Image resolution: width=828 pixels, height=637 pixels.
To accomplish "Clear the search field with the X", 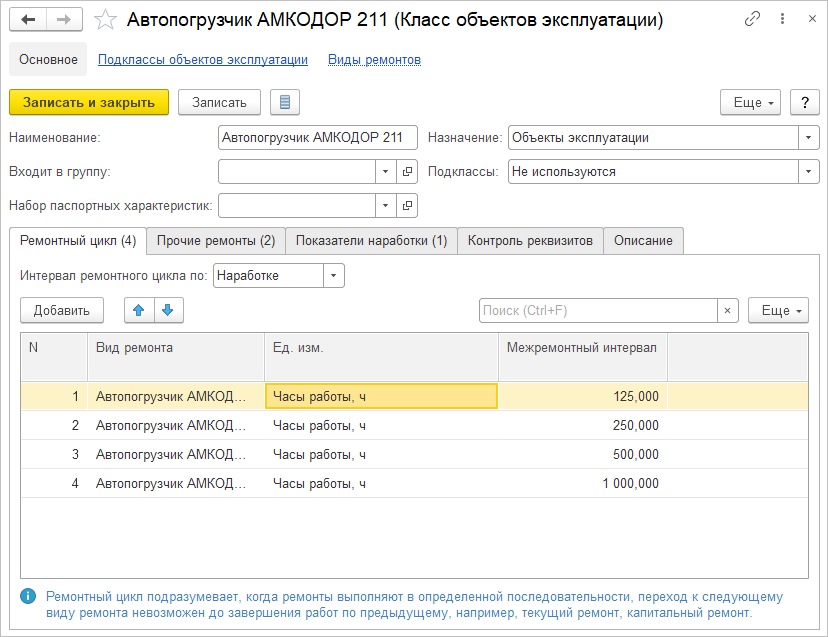I will pyautogui.click(x=728, y=311).
